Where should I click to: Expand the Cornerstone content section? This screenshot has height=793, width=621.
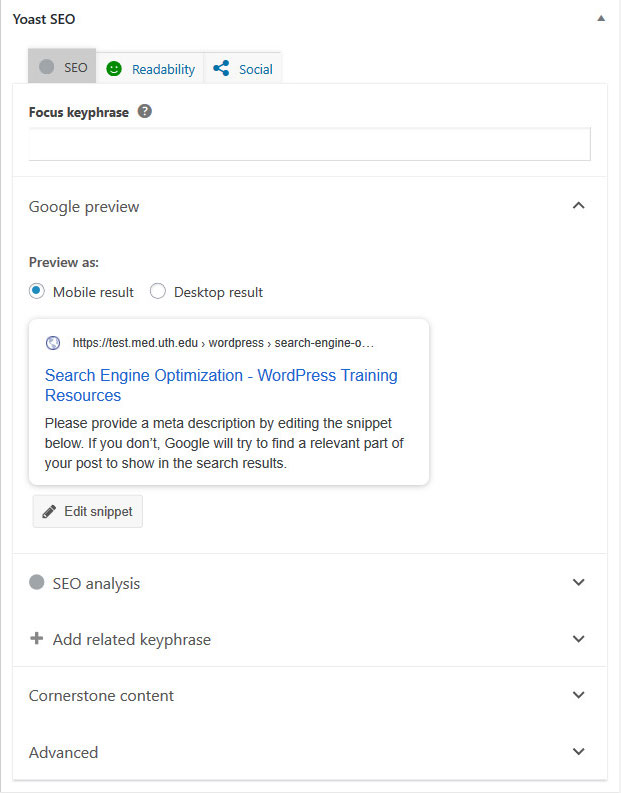tap(309, 695)
